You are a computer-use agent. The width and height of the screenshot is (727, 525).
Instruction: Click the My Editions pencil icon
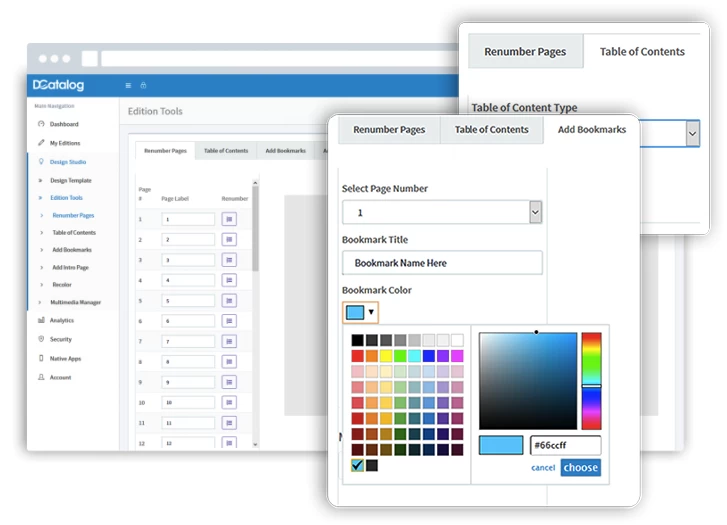(x=41, y=143)
